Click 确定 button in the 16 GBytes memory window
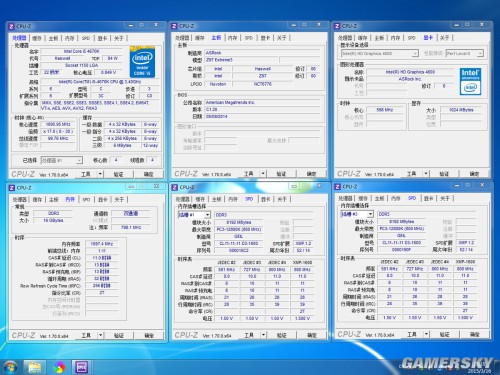The image size is (500, 375). tap(149, 335)
